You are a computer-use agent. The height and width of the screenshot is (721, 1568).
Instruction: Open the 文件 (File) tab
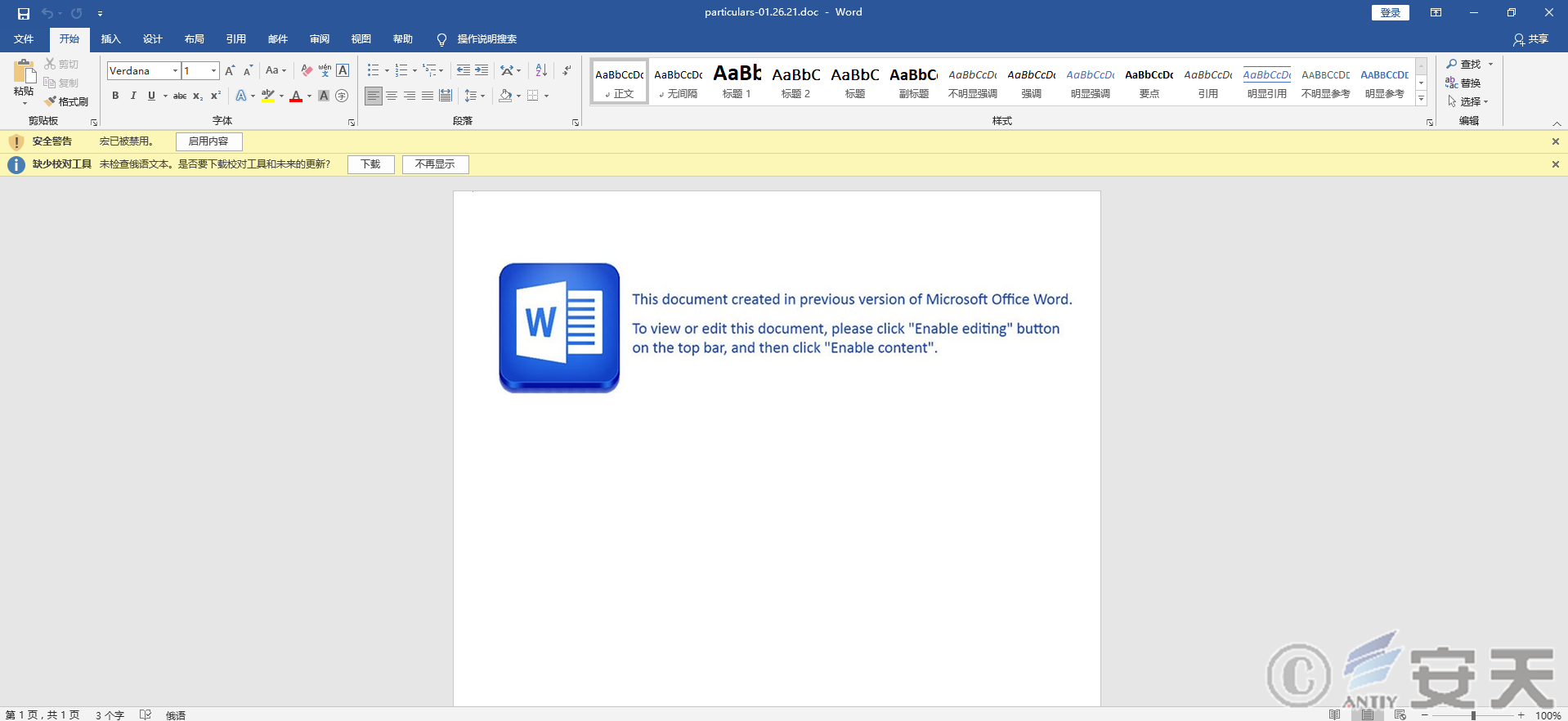click(24, 39)
